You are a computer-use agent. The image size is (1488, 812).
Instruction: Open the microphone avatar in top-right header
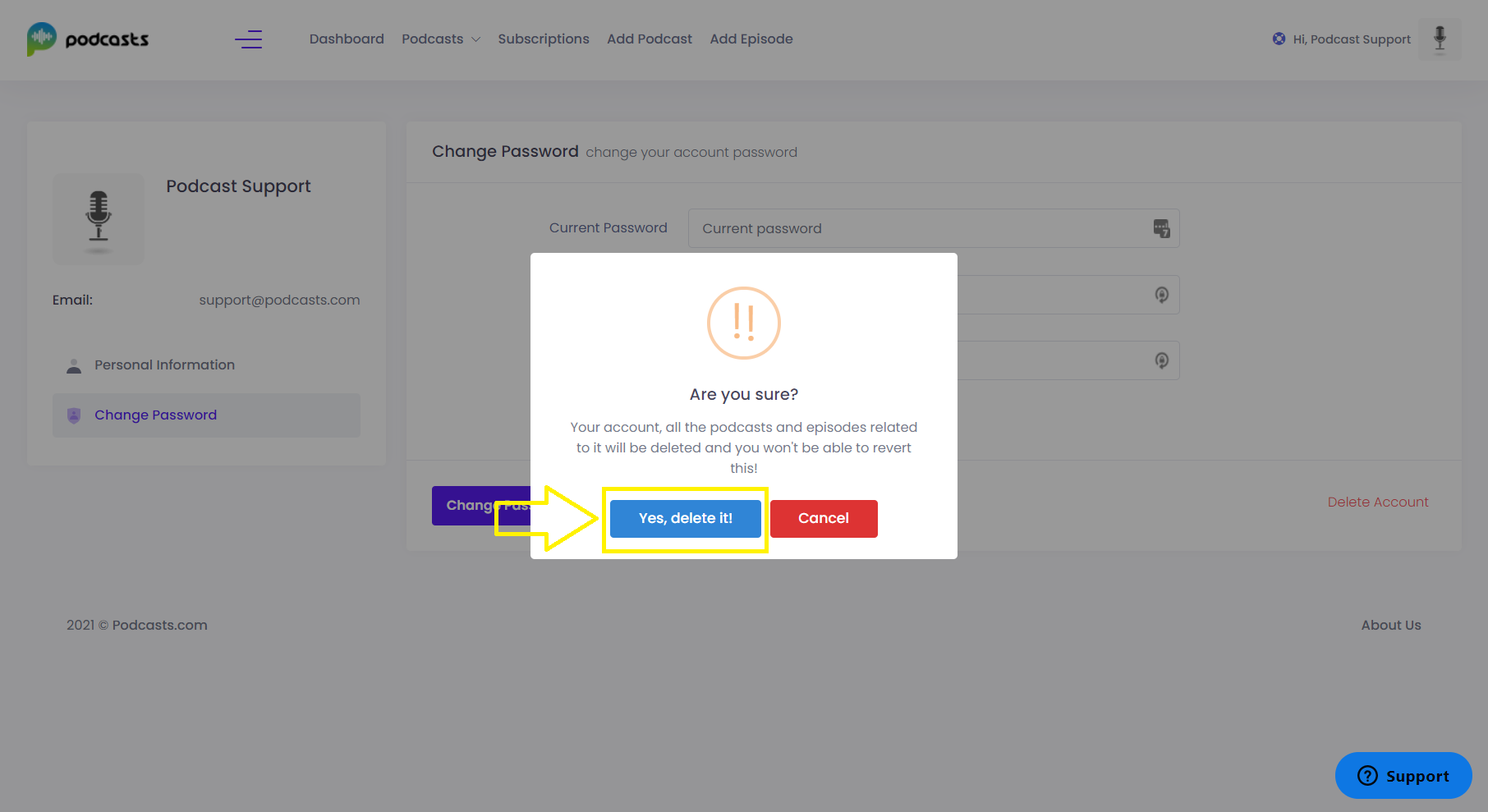pyautogui.click(x=1440, y=39)
